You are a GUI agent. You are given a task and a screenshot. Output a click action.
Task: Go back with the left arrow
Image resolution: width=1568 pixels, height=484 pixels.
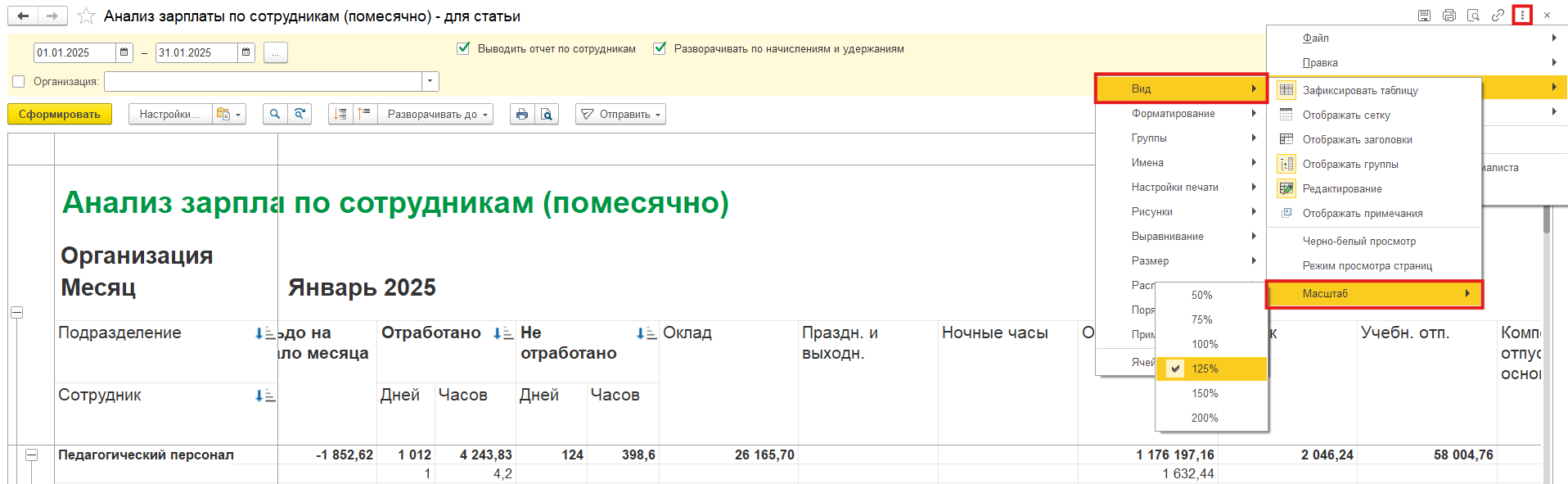[x=23, y=16]
